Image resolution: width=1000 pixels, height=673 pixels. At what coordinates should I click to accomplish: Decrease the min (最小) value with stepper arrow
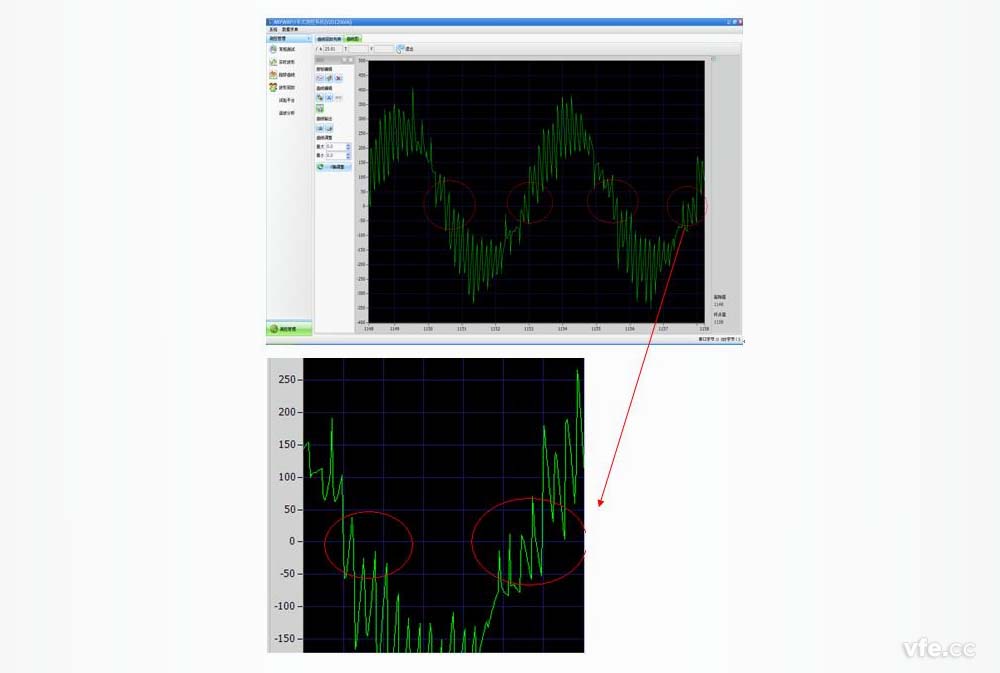coord(348,158)
